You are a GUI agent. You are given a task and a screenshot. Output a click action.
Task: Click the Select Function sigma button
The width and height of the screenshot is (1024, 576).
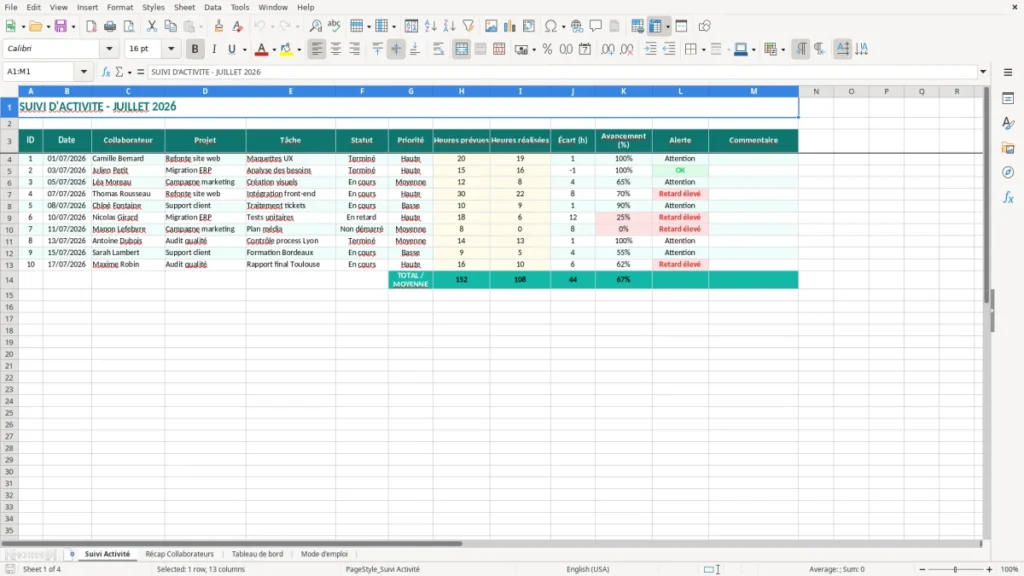click(x=120, y=72)
